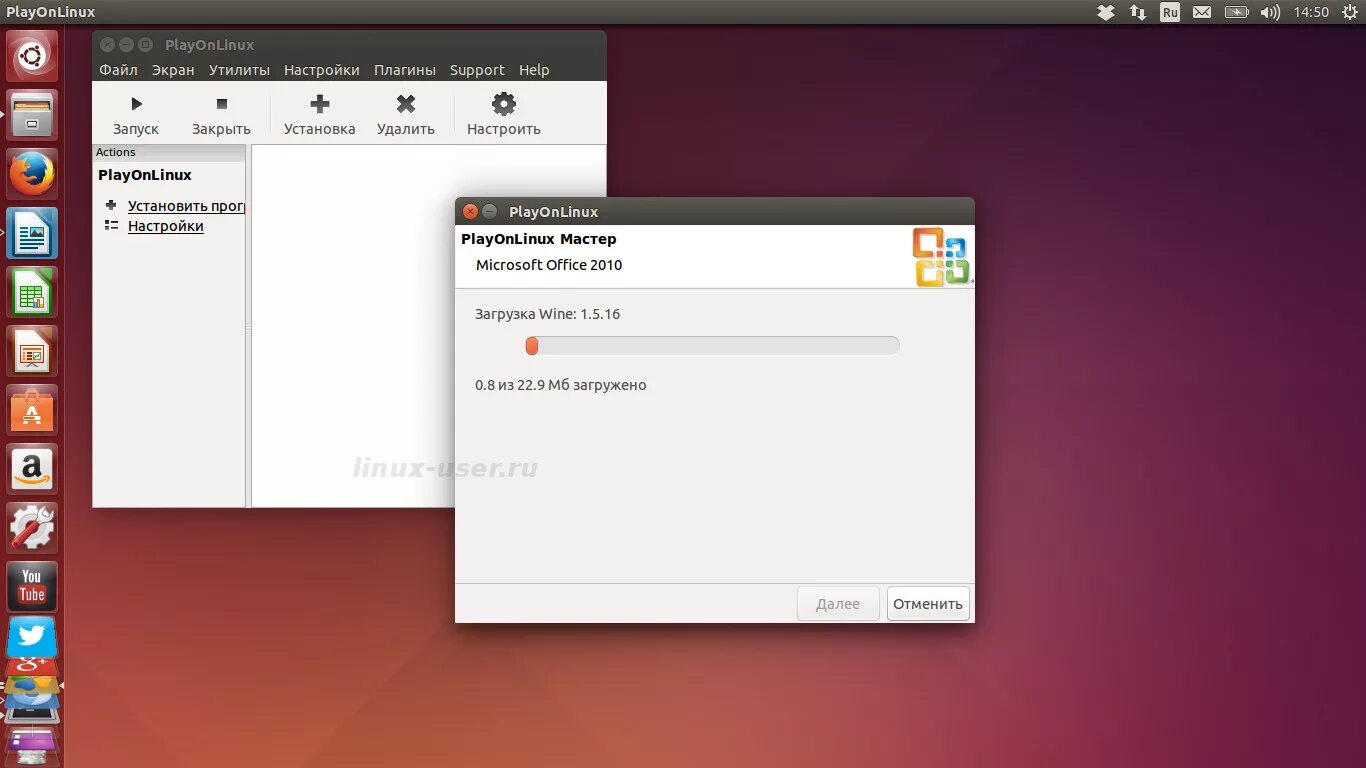The width and height of the screenshot is (1366, 768).
Task: Open LibreOffice Writer from dock
Action: pos(32,233)
